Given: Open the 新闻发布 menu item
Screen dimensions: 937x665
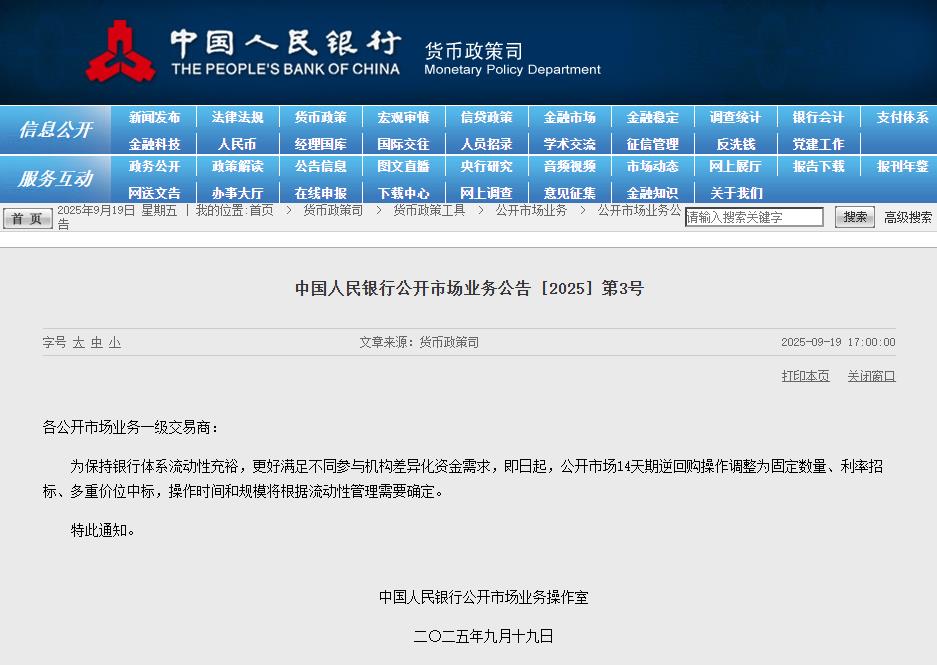Looking at the screenshot, I should click(x=154, y=117).
